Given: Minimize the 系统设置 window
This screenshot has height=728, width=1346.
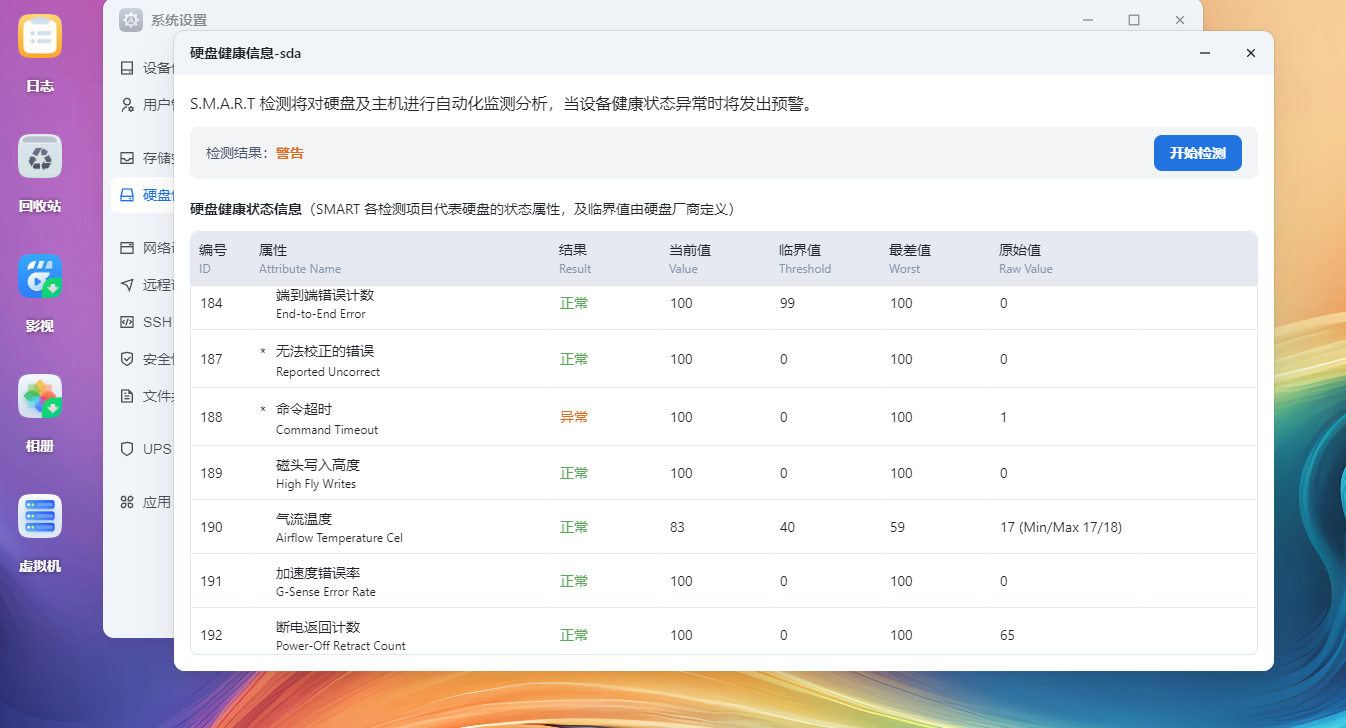Looking at the screenshot, I should click(1088, 20).
